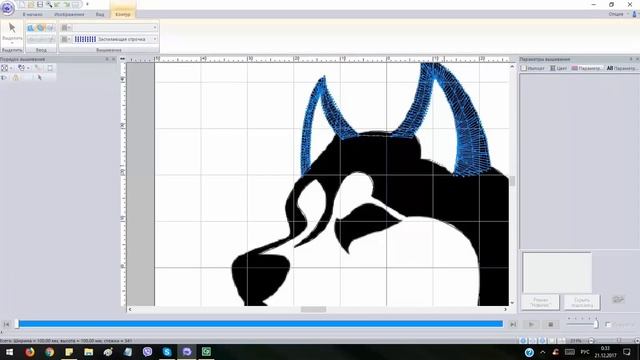This screenshot has width=640, height=360.
Task: Click the small icon right of Скрыть подсказку
Action: [618, 300]
